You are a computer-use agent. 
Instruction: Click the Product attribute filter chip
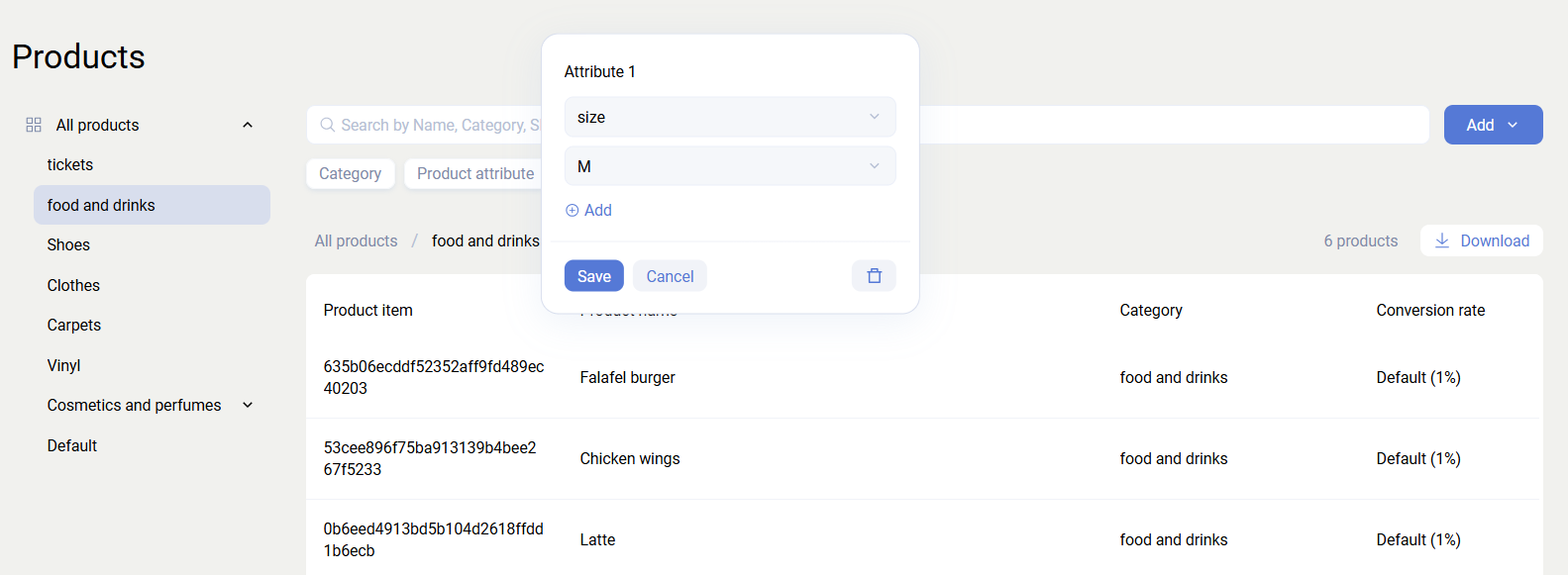(x=474, y=173)
